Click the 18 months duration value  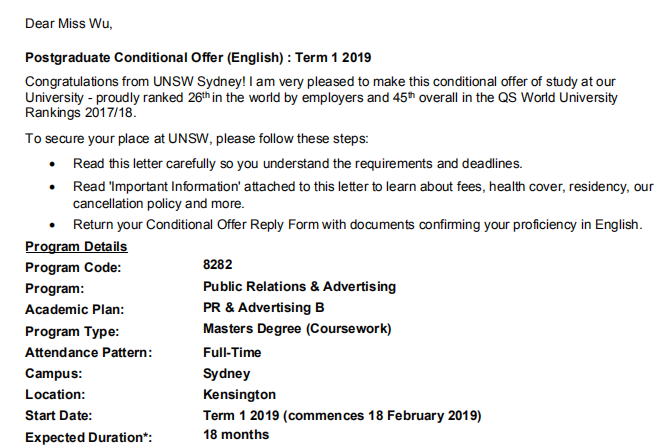pos(236,435)
